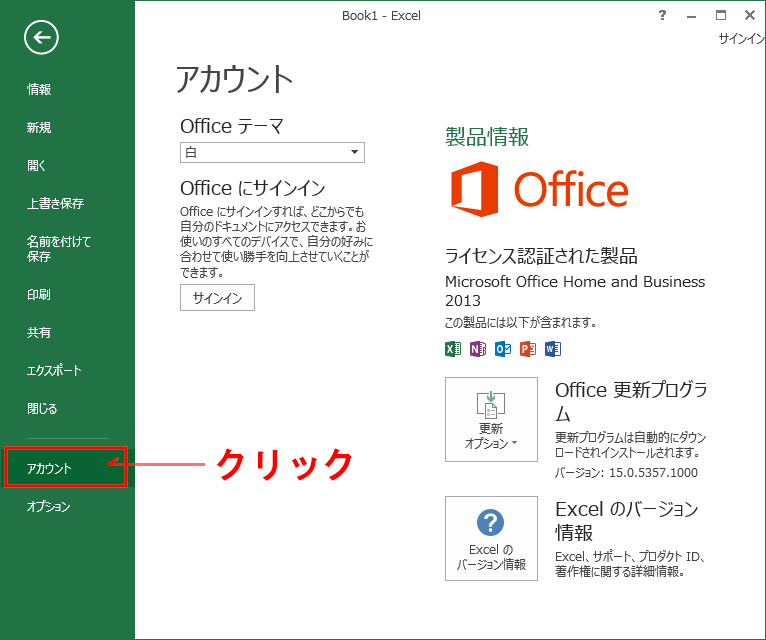Select 新規 in the sidebar

[x=39, y=128]
